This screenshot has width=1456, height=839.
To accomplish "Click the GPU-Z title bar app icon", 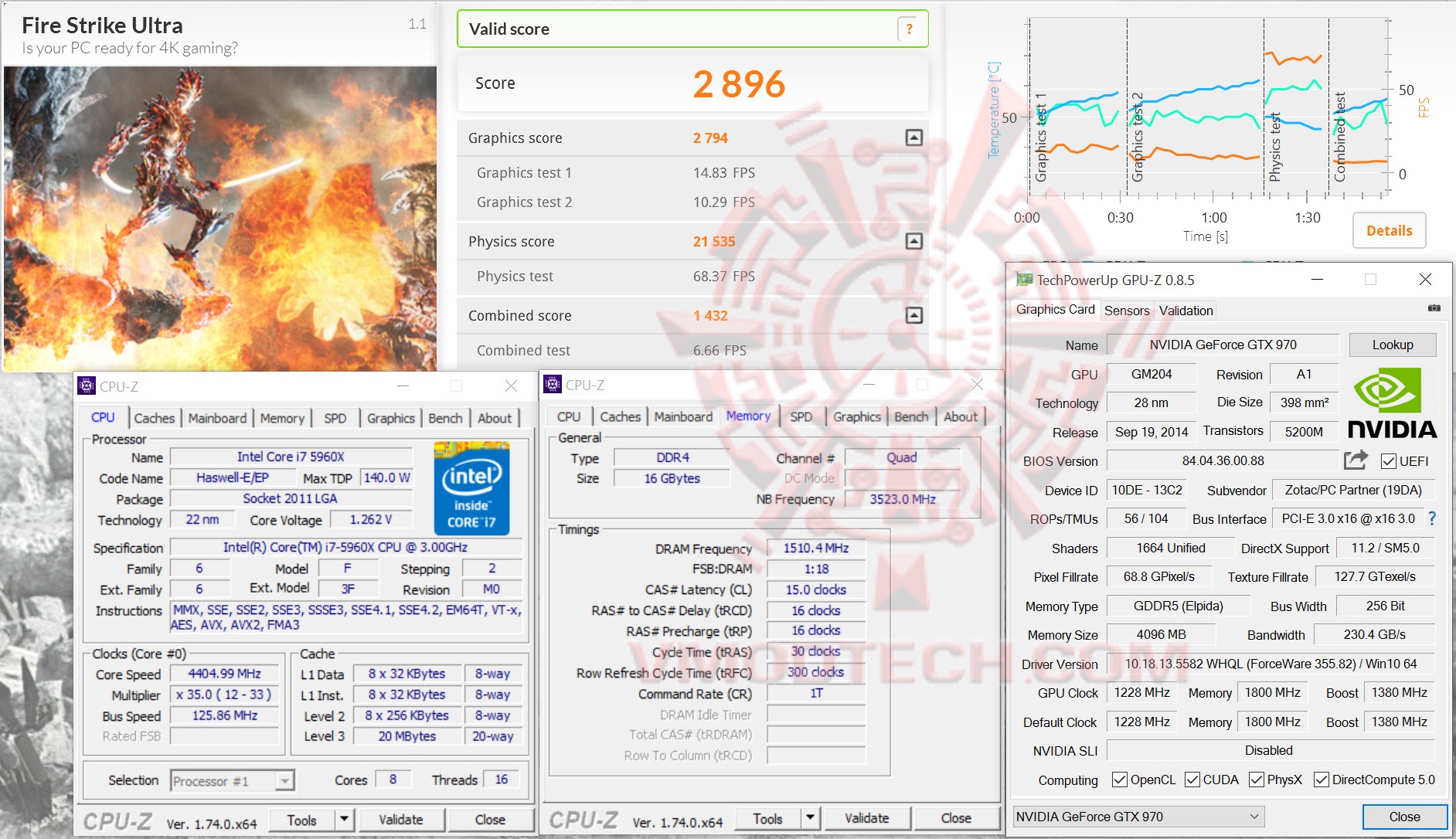I will pos(1024,280).
